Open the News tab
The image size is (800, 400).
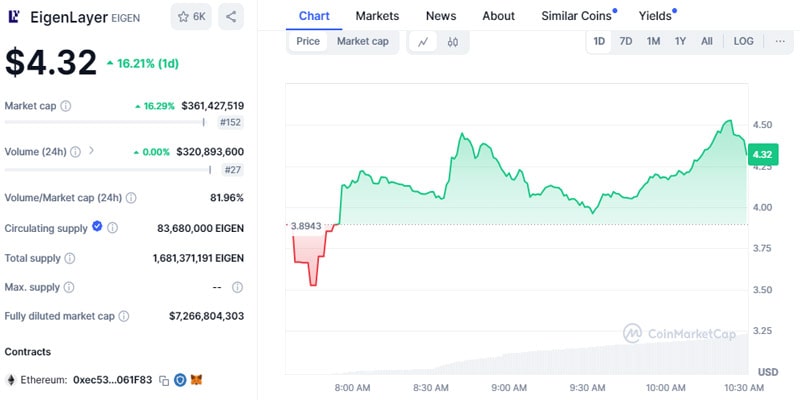point(441,16)
